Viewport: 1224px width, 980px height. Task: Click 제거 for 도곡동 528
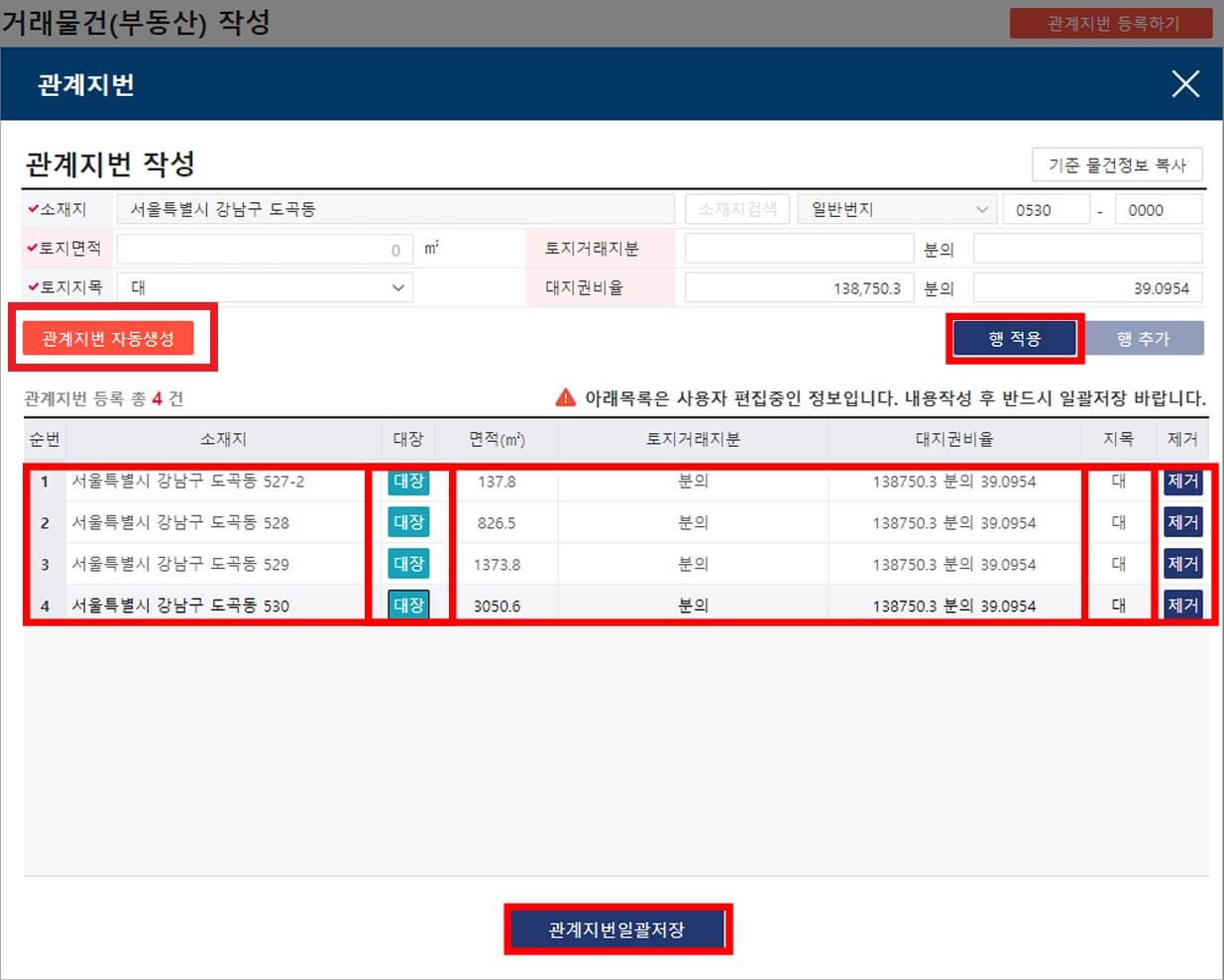(x=1182, y=522)
